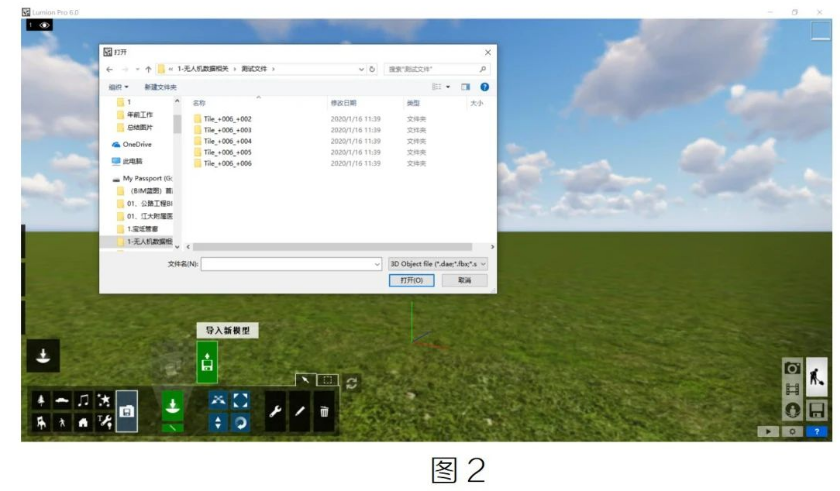Open Build mode with the worker icon

[816, 377]
